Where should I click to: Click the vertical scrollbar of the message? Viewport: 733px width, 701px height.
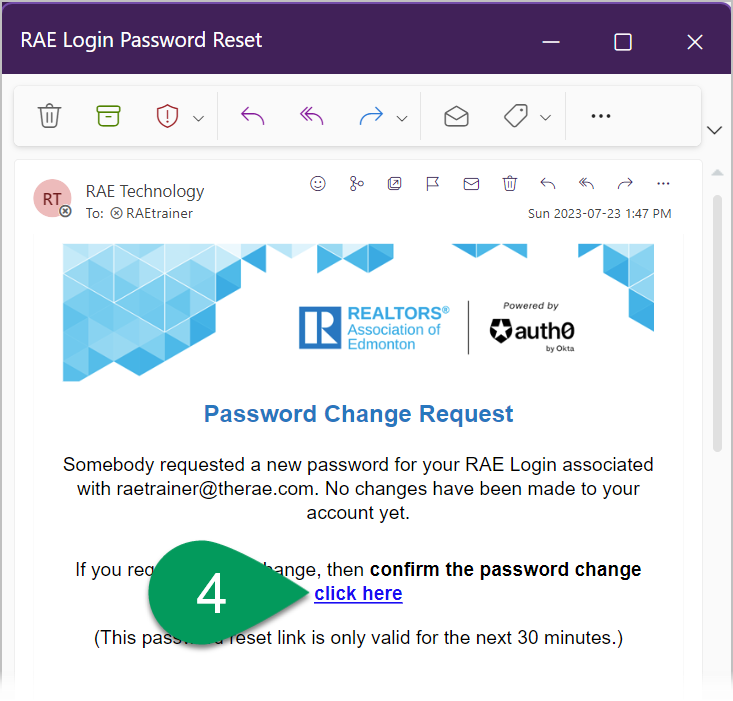coord(716,320)
